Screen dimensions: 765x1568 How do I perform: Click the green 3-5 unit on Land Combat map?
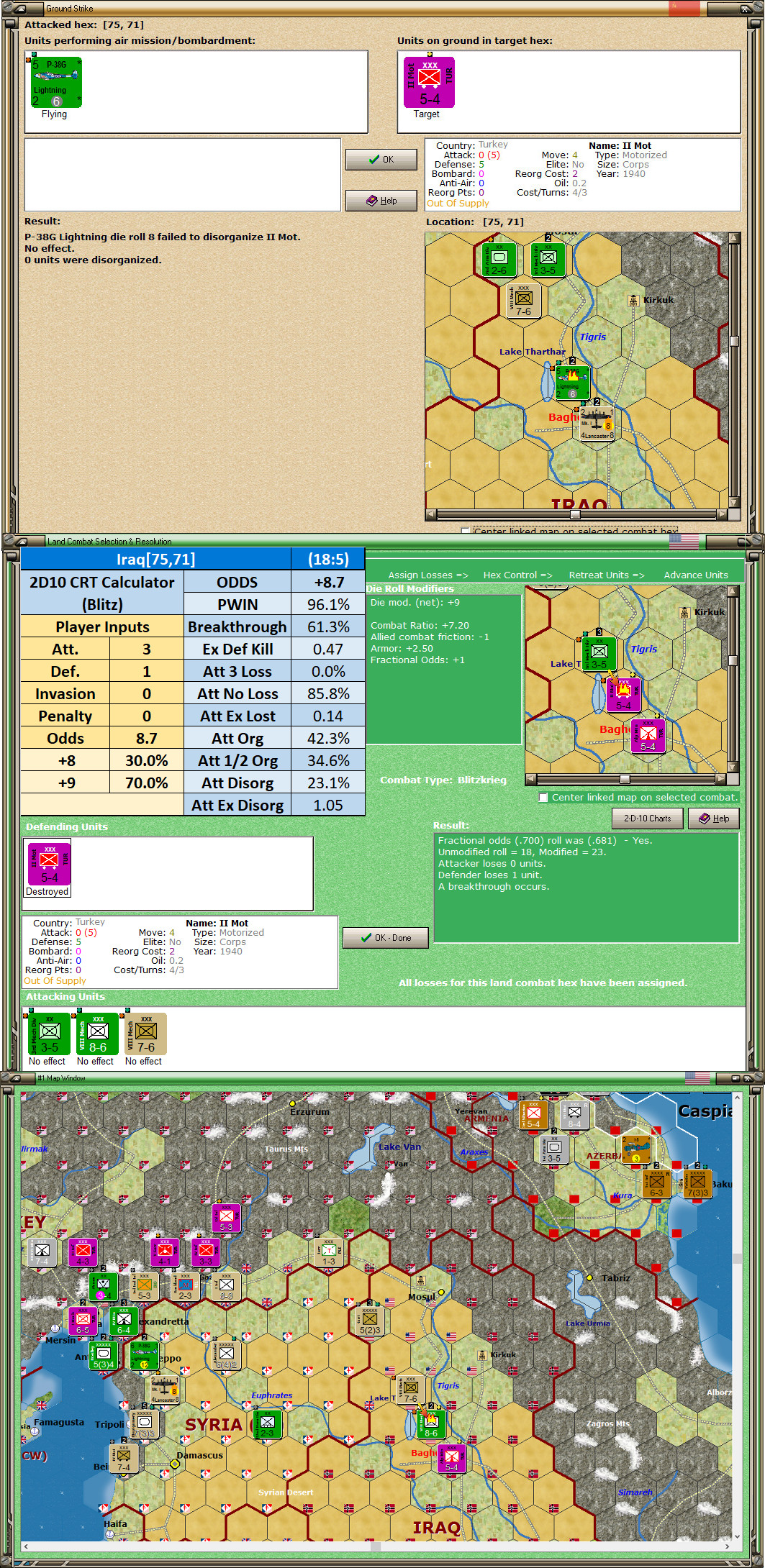[x=599, y=653]
